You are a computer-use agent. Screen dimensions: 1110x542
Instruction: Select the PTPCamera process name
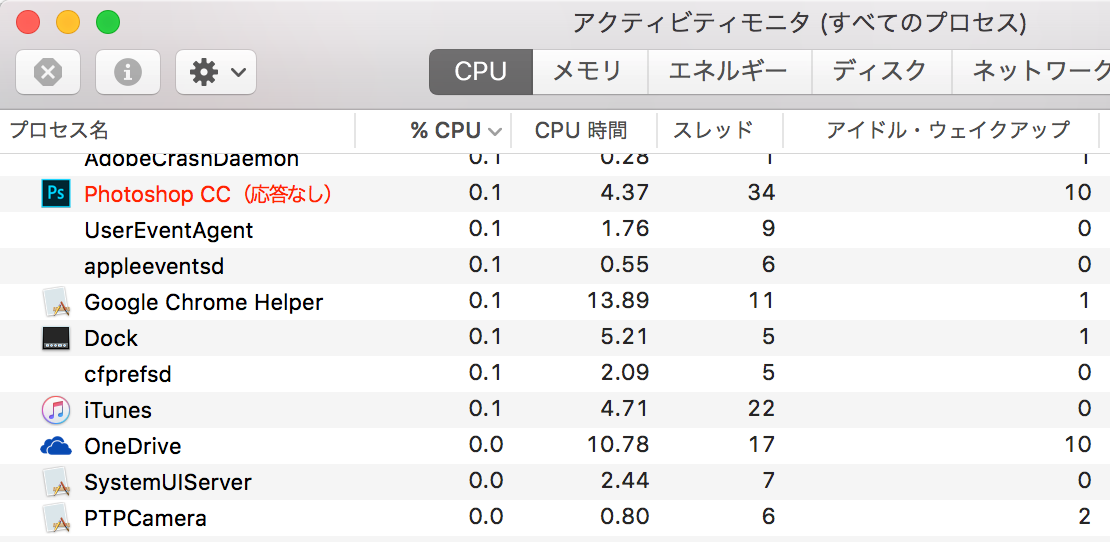(145, 519)
